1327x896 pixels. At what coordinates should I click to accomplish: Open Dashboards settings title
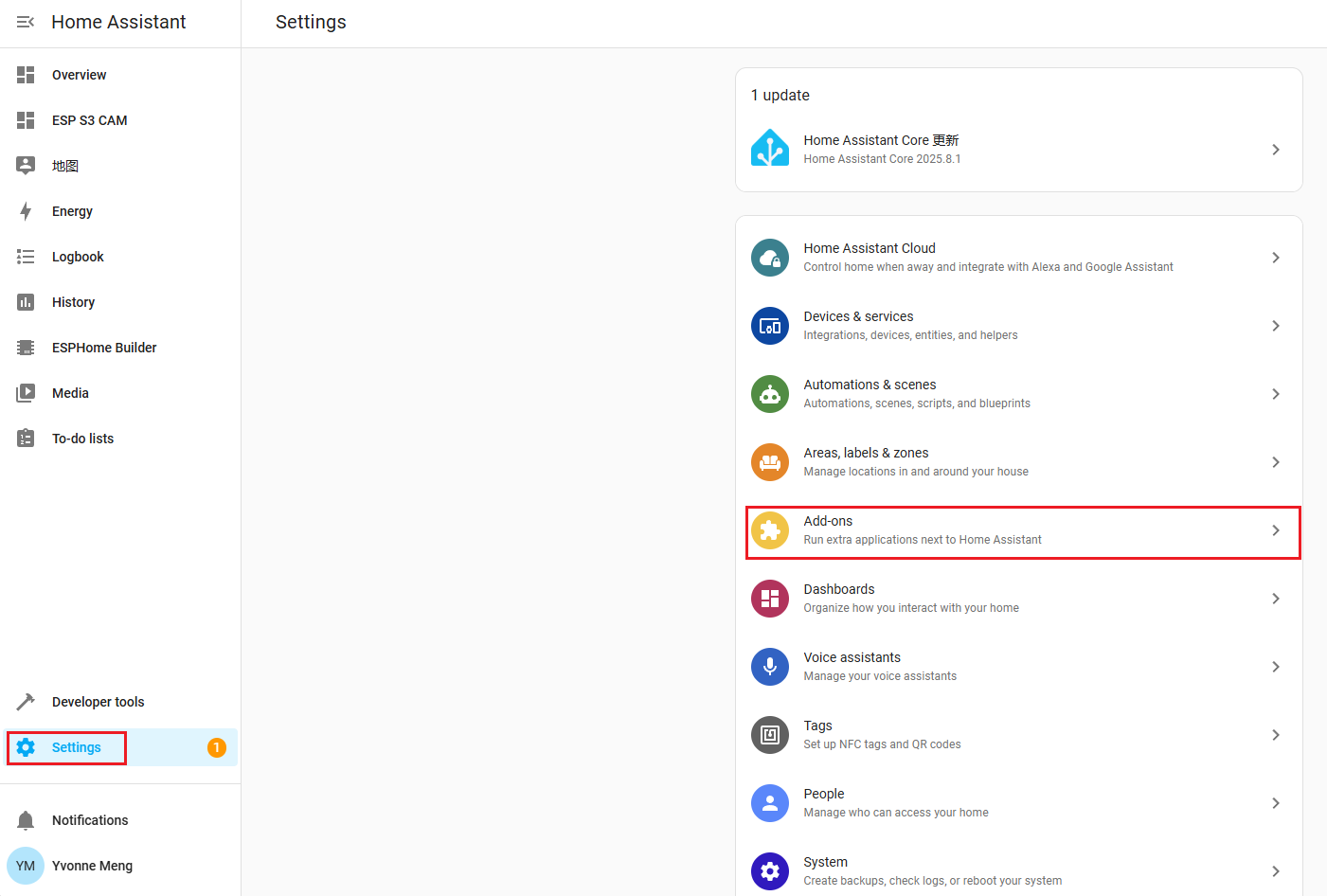[x=839, y=589]
